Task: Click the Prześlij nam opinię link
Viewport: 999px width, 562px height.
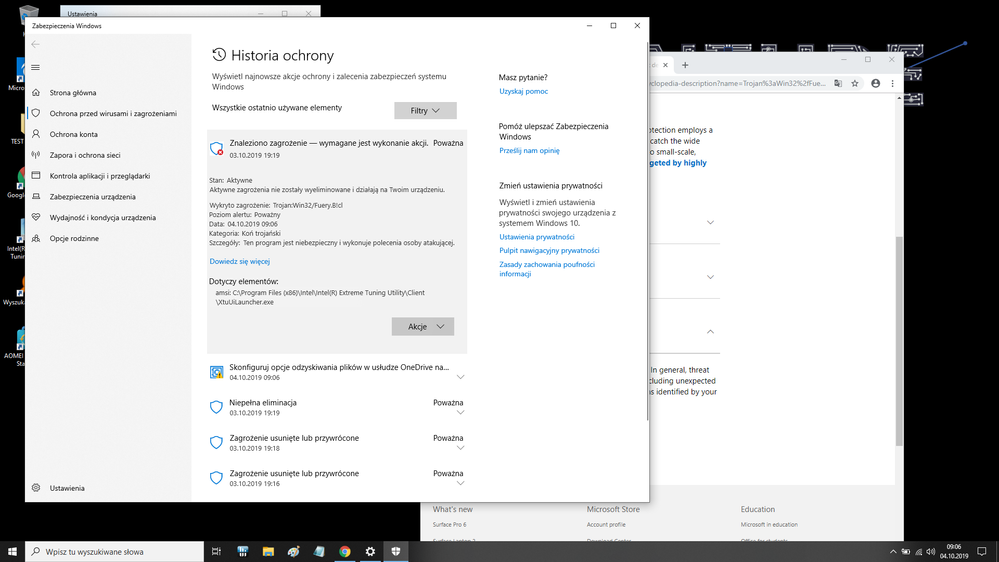Action: (529, 150)
